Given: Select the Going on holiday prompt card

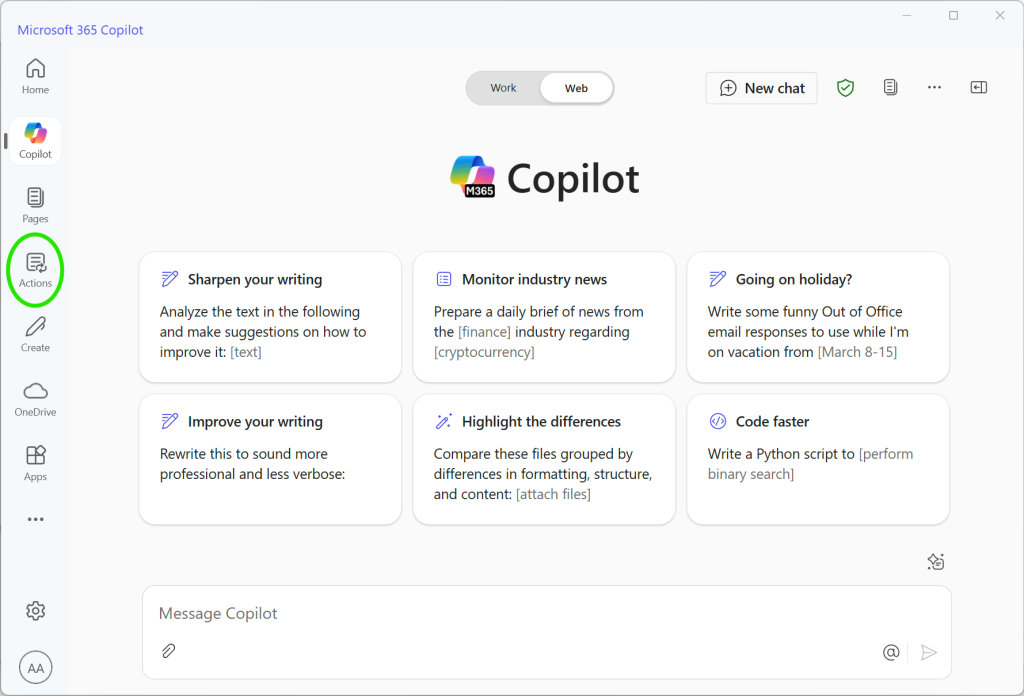Looking at the screenshot, I should (818, 317).
